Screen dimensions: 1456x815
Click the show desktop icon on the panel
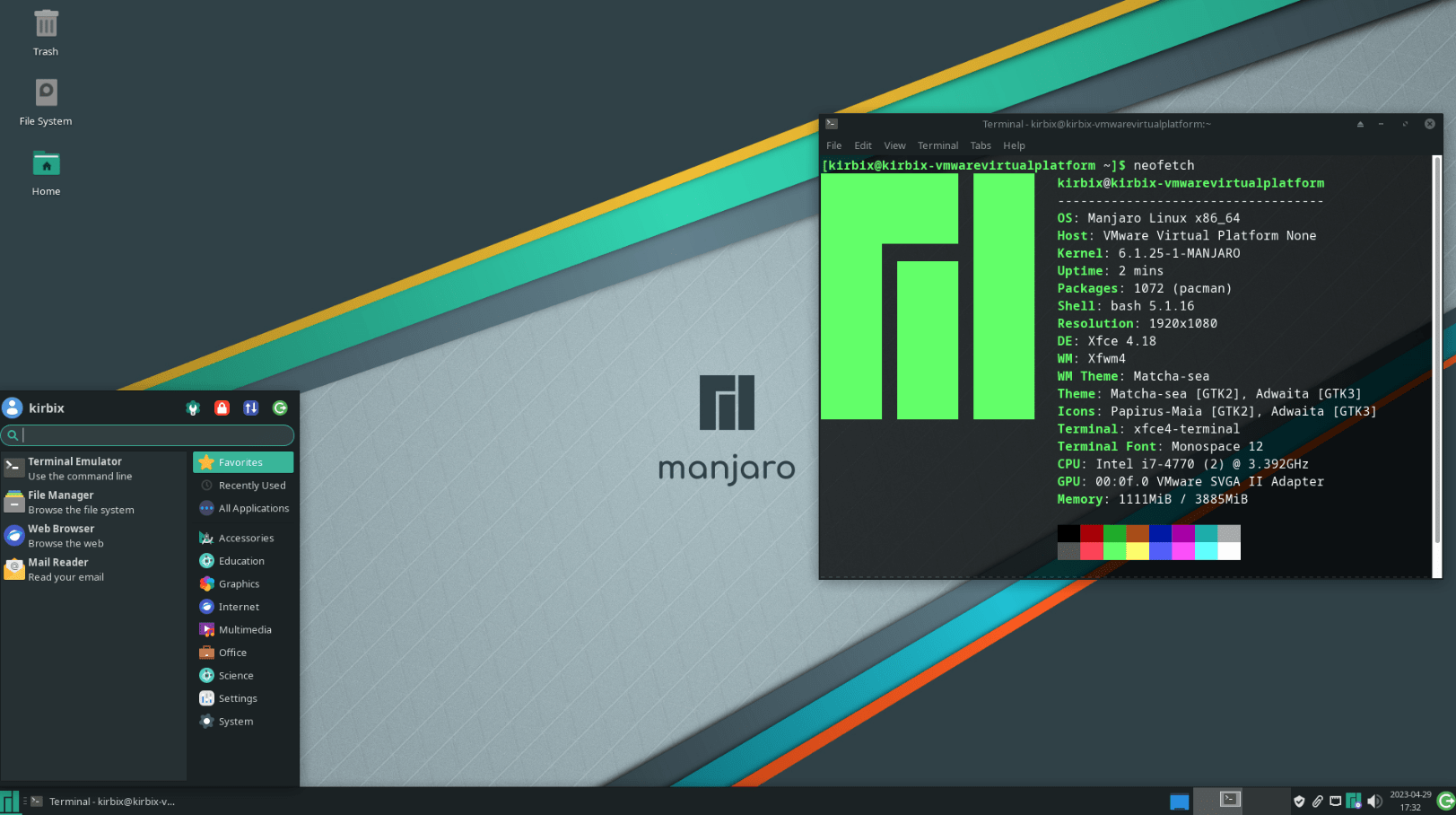(x=1179, y=802)
